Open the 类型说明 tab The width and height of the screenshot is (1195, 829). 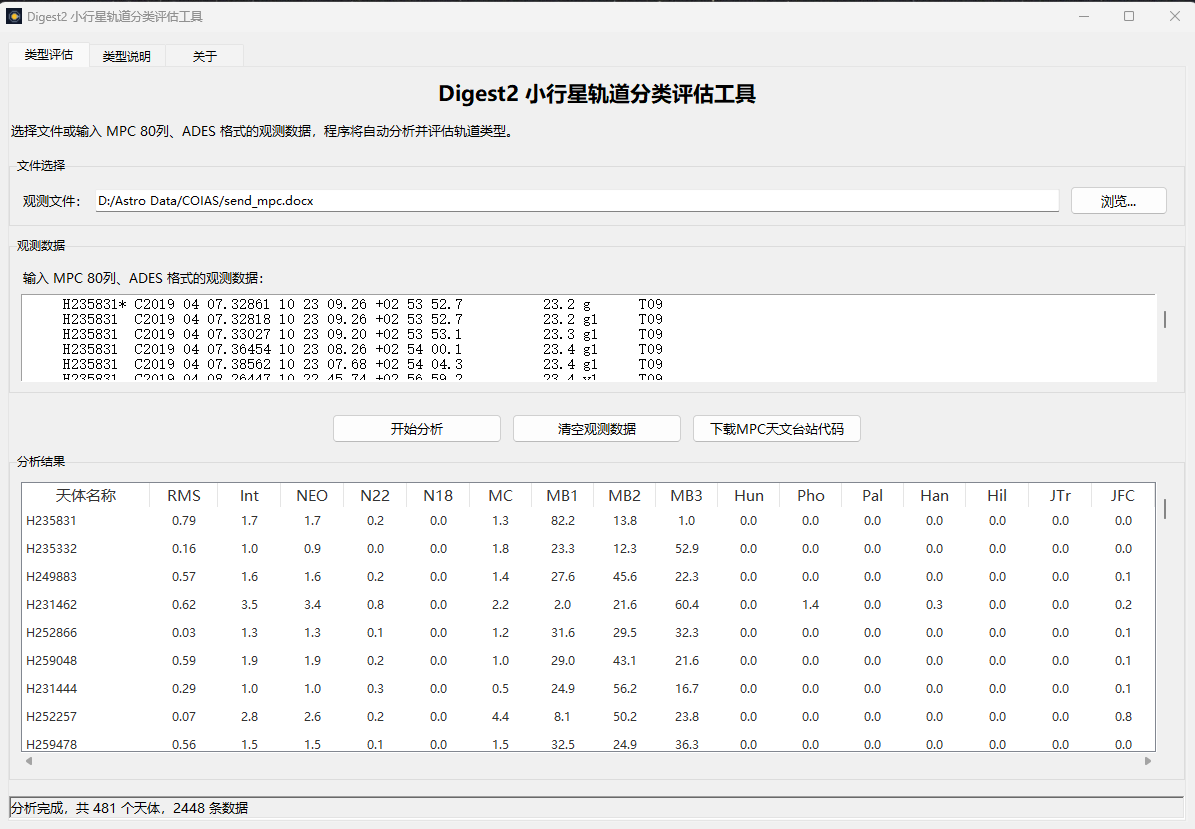point(127,56)
